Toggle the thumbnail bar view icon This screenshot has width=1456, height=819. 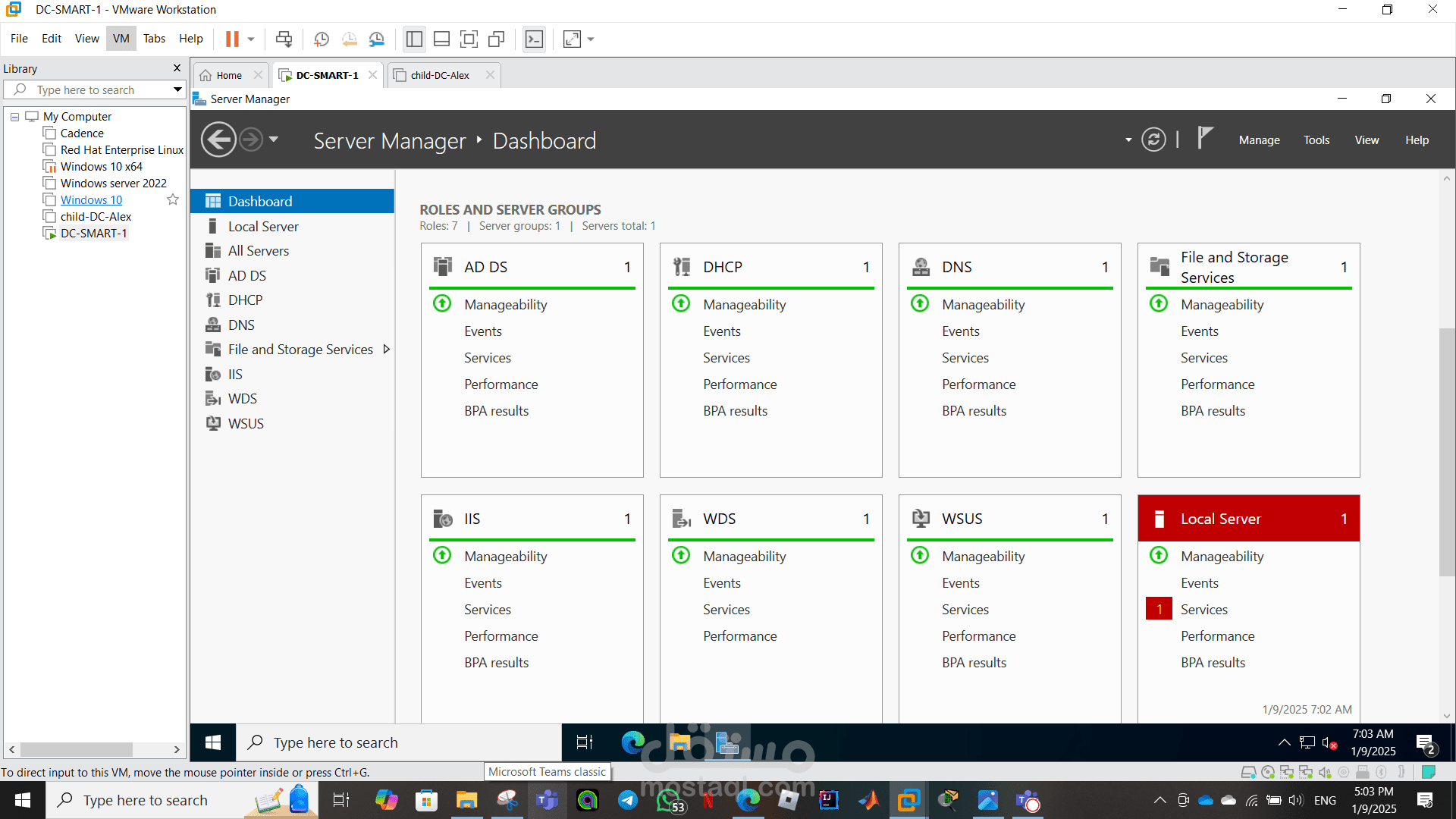(441, 39)
